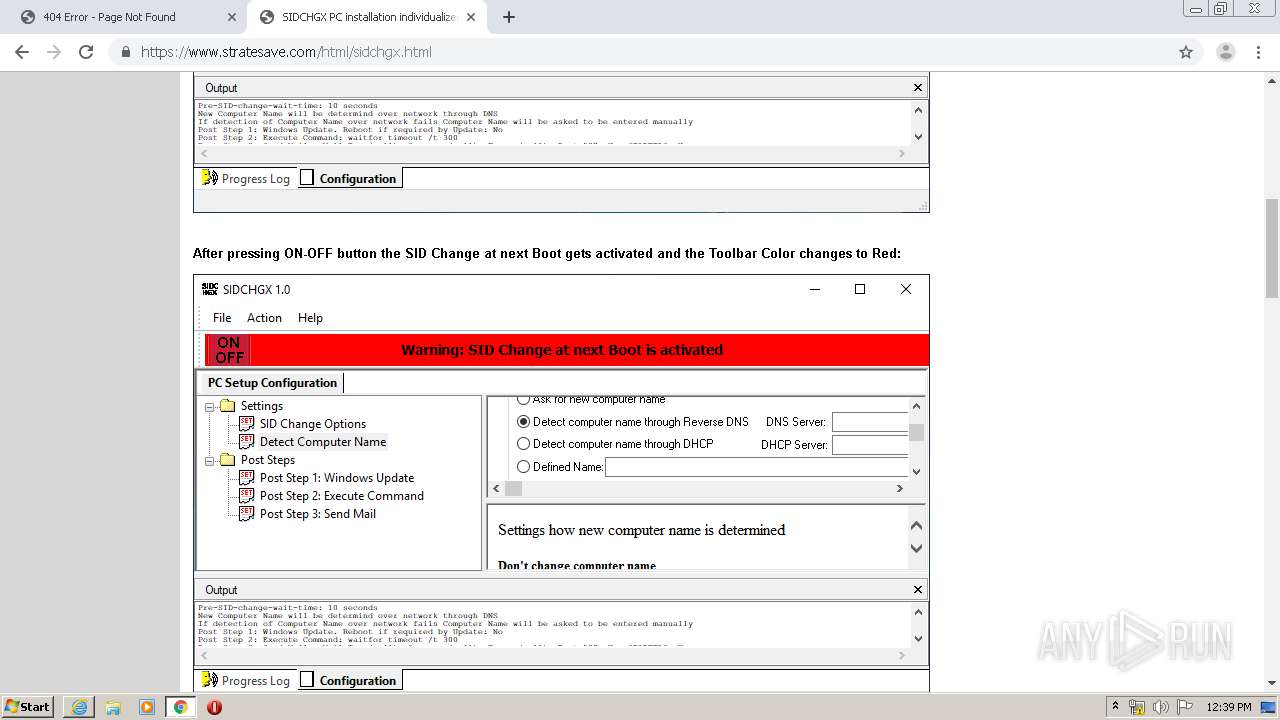
Task: Open the Chrome profile avatar
Action: tap(1225, 52)
